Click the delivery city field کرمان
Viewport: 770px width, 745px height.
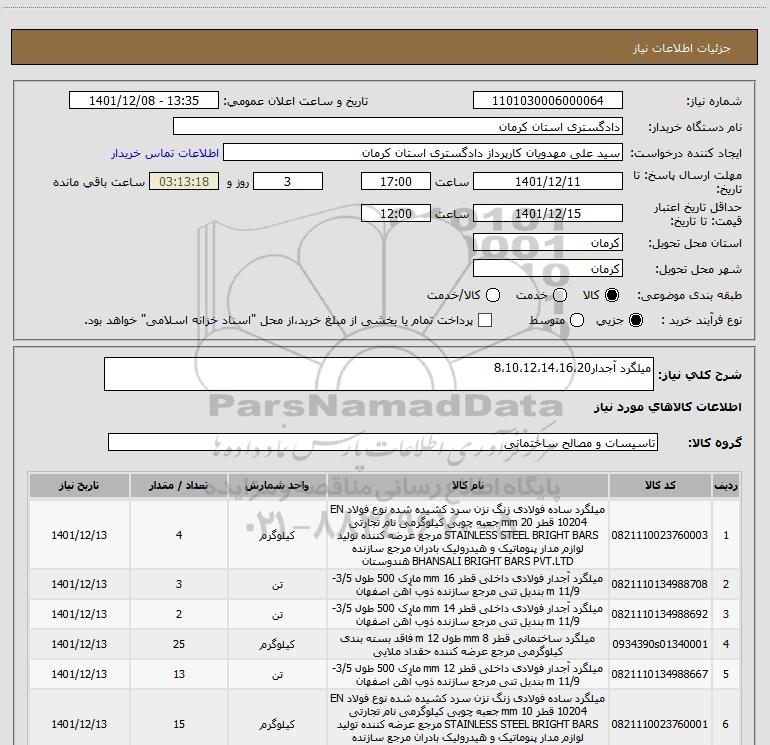548,269
